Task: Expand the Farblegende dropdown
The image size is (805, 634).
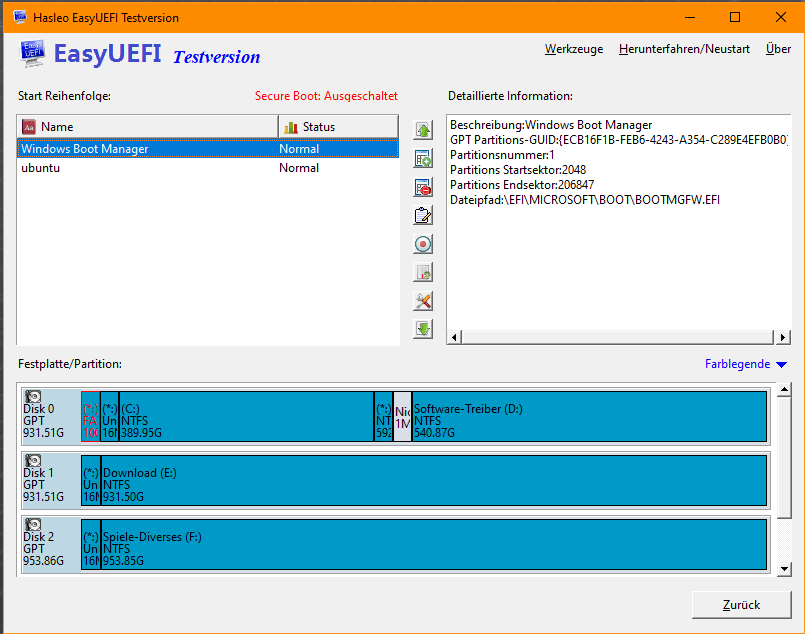Action: tap(745, 364)
